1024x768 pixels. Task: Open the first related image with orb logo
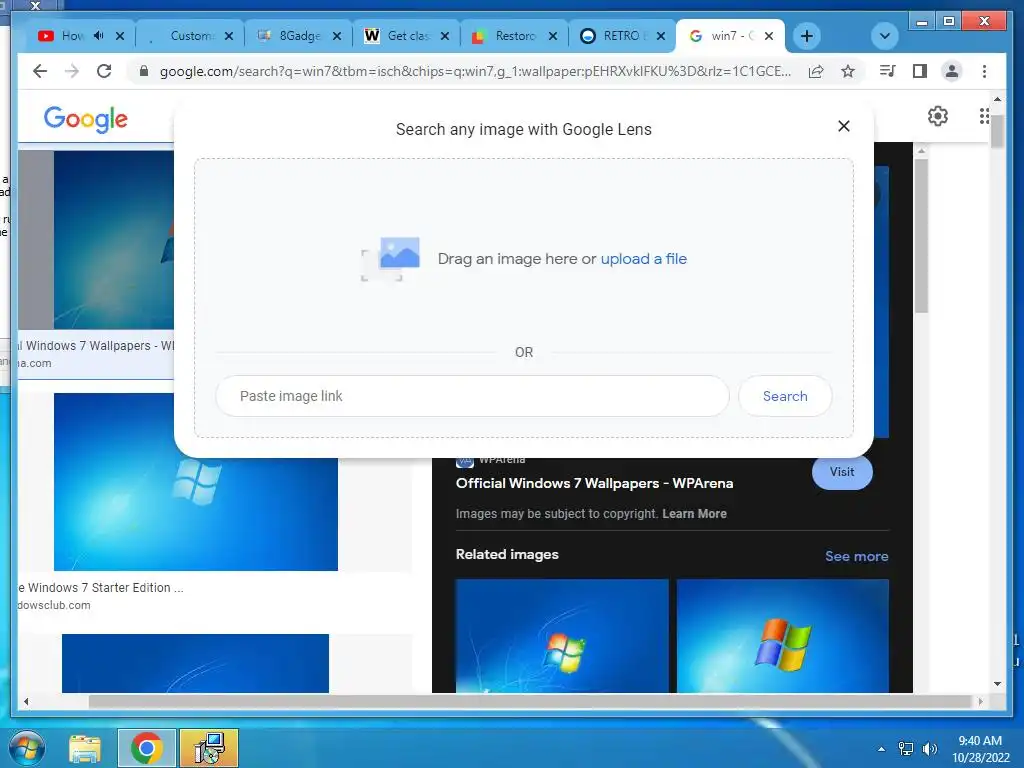point(562,635)
